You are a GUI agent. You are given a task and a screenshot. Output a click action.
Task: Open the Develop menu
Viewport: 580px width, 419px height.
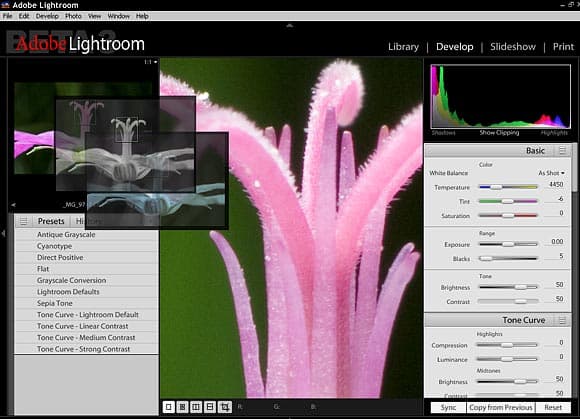click(x=47, y=16)
